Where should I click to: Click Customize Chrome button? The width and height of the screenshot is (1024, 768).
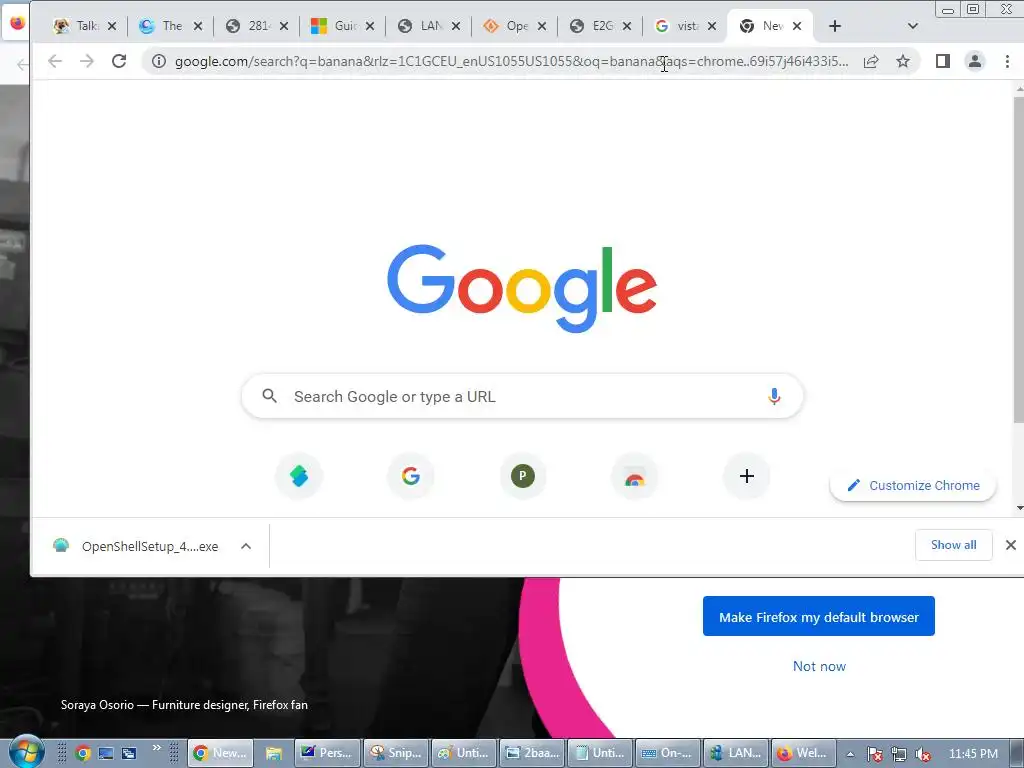(x=913, y=485)
